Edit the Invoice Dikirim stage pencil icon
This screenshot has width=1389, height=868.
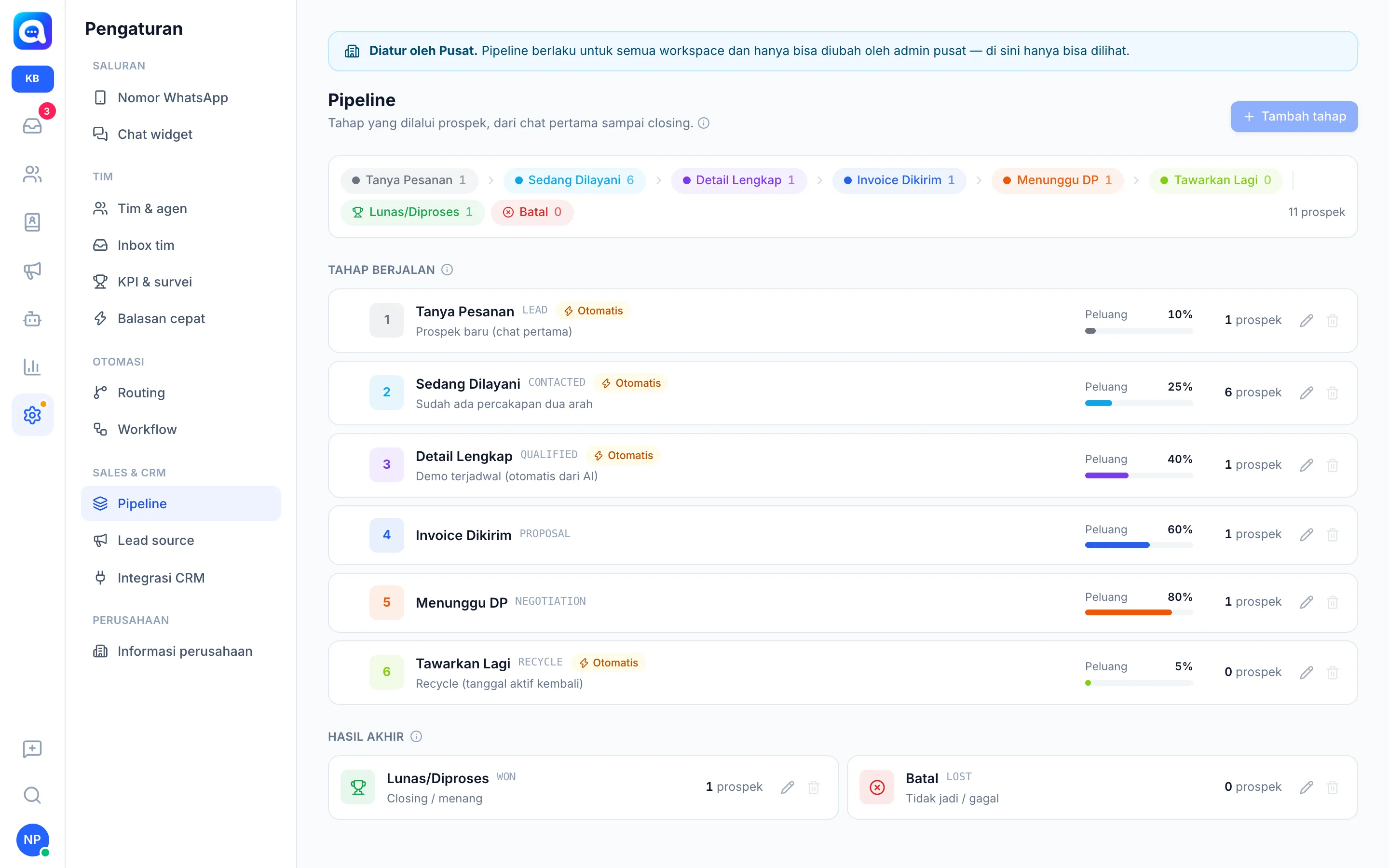click(x=1307, y=534)
